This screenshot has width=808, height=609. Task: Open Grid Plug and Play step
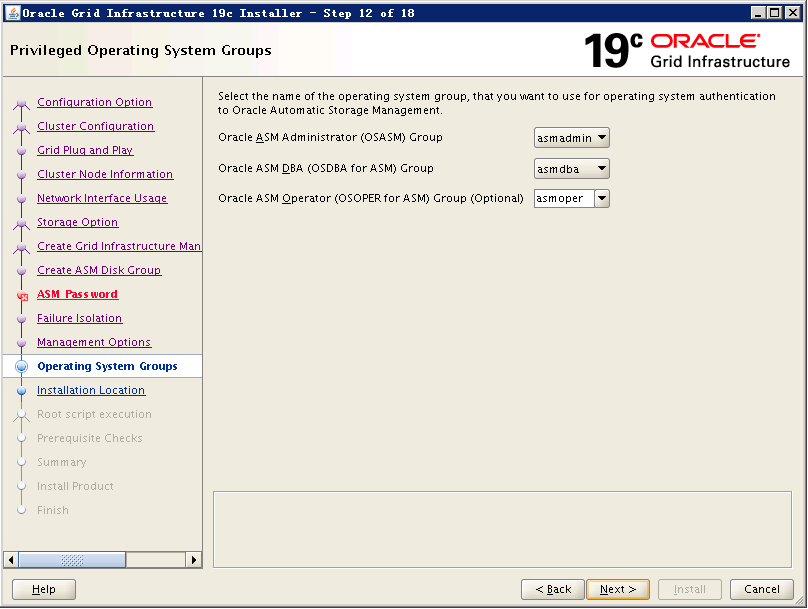[85, 150]
